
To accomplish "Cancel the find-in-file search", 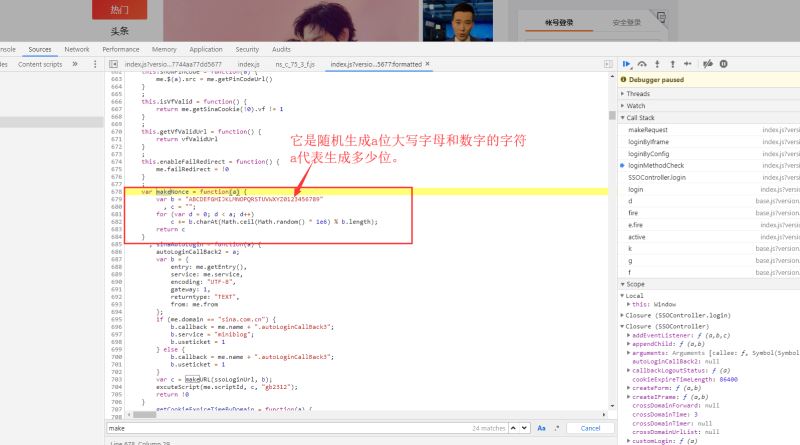I will pyautogui.click(x=590, y=428).
